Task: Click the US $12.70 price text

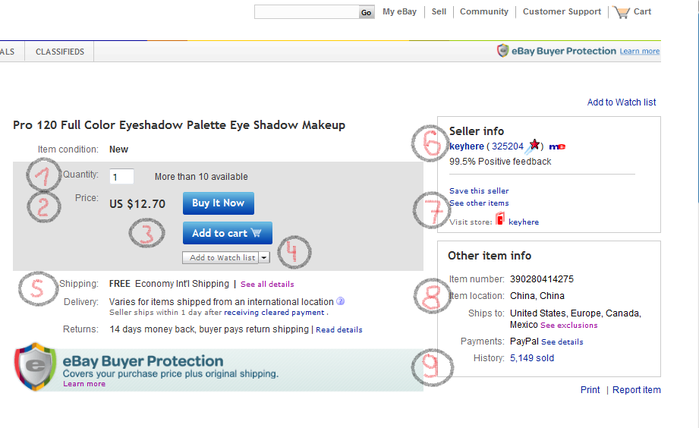Action: tap(137, 204)
